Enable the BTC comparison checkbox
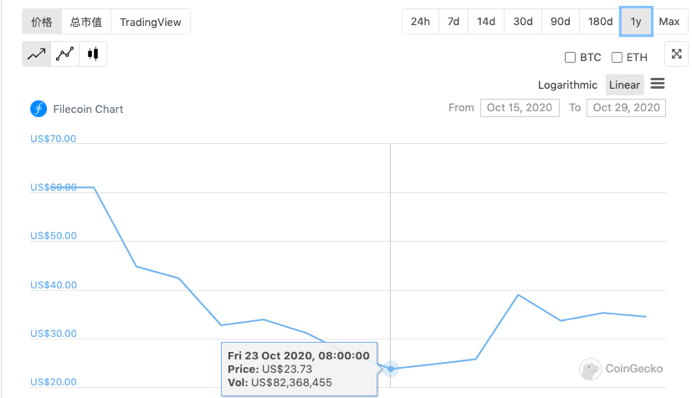692x398 pixels. [x=570, y=57]
